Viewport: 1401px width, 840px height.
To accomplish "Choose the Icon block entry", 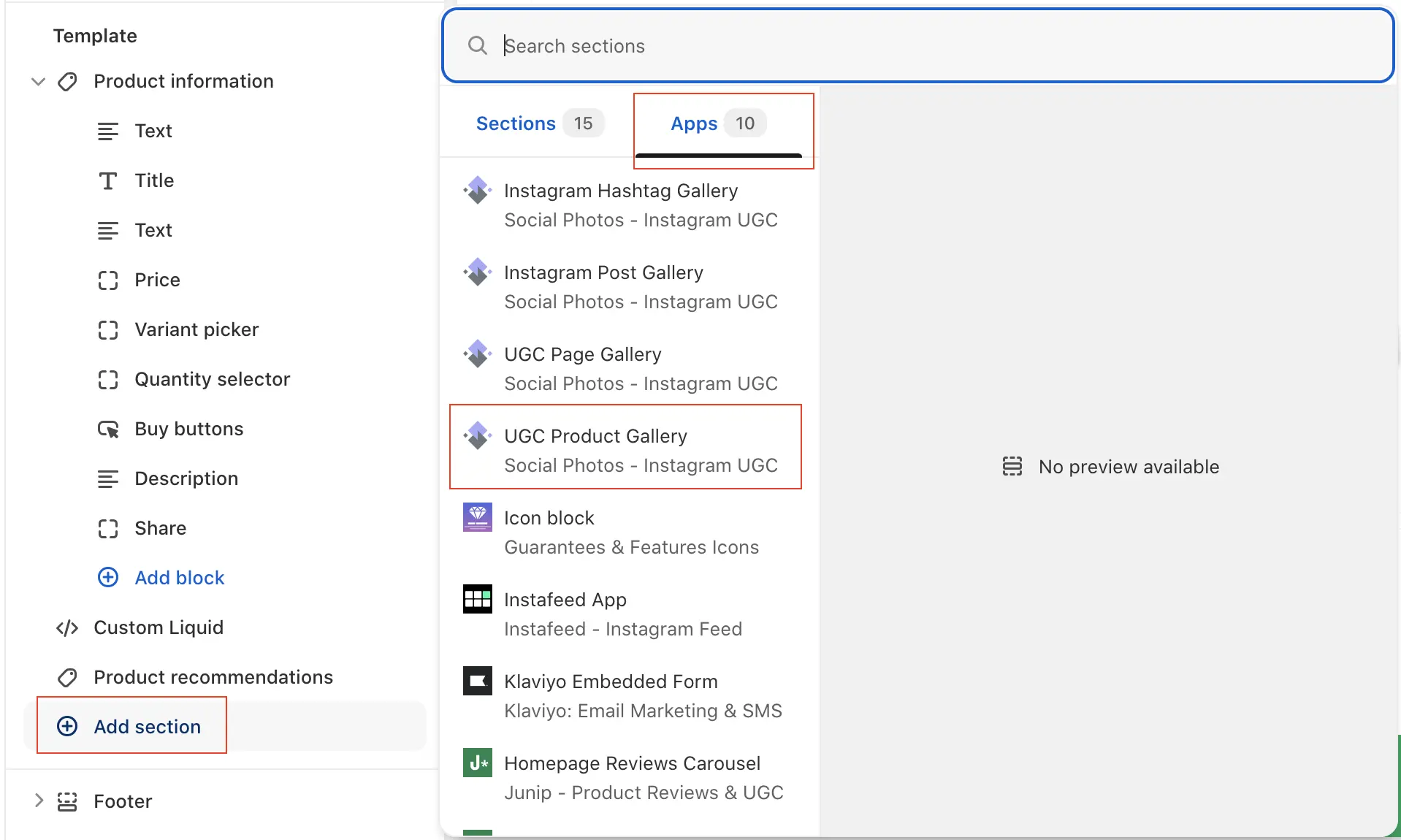I will tap(628, 532).
